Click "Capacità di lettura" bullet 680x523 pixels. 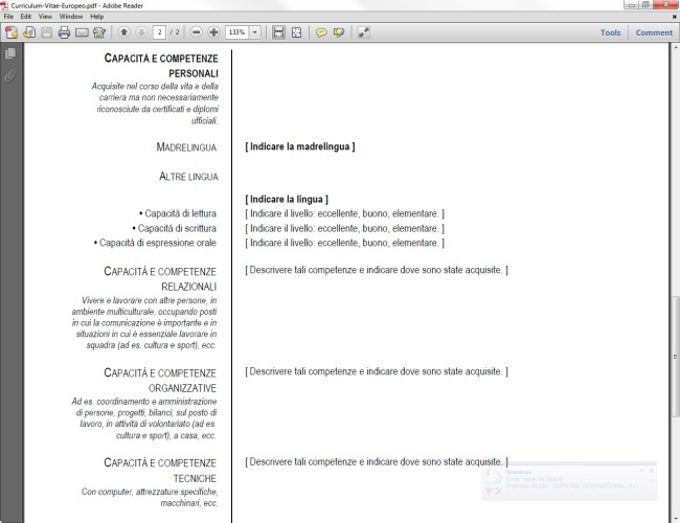[178, 213]
